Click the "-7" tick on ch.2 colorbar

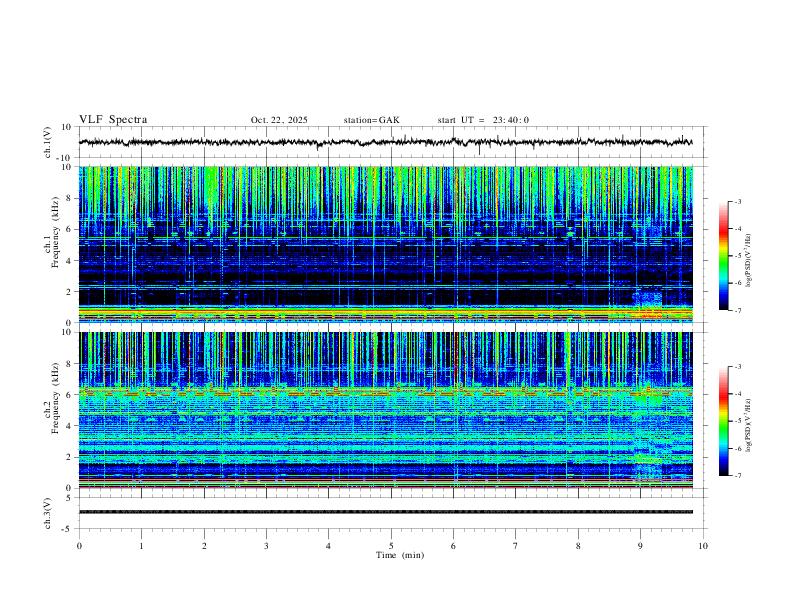pyautogui.click(x=737, y=475)
